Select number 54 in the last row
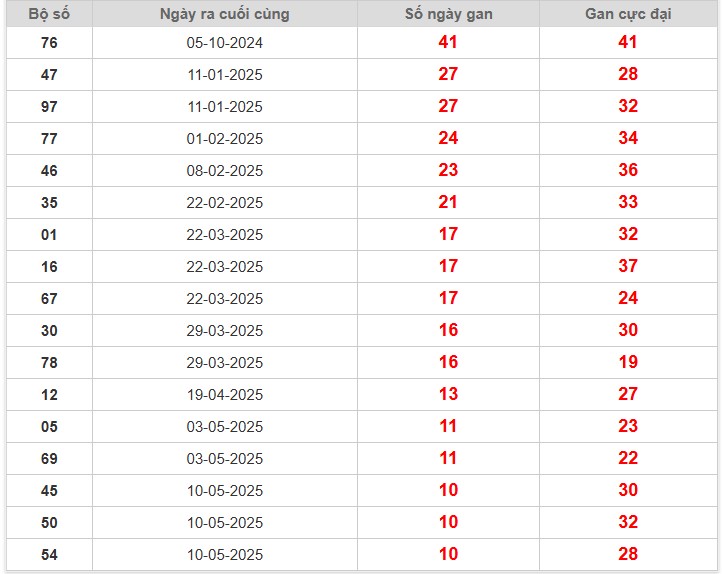Image resolution: width=722 pixels, height=574 pixels. coord(49,554)
